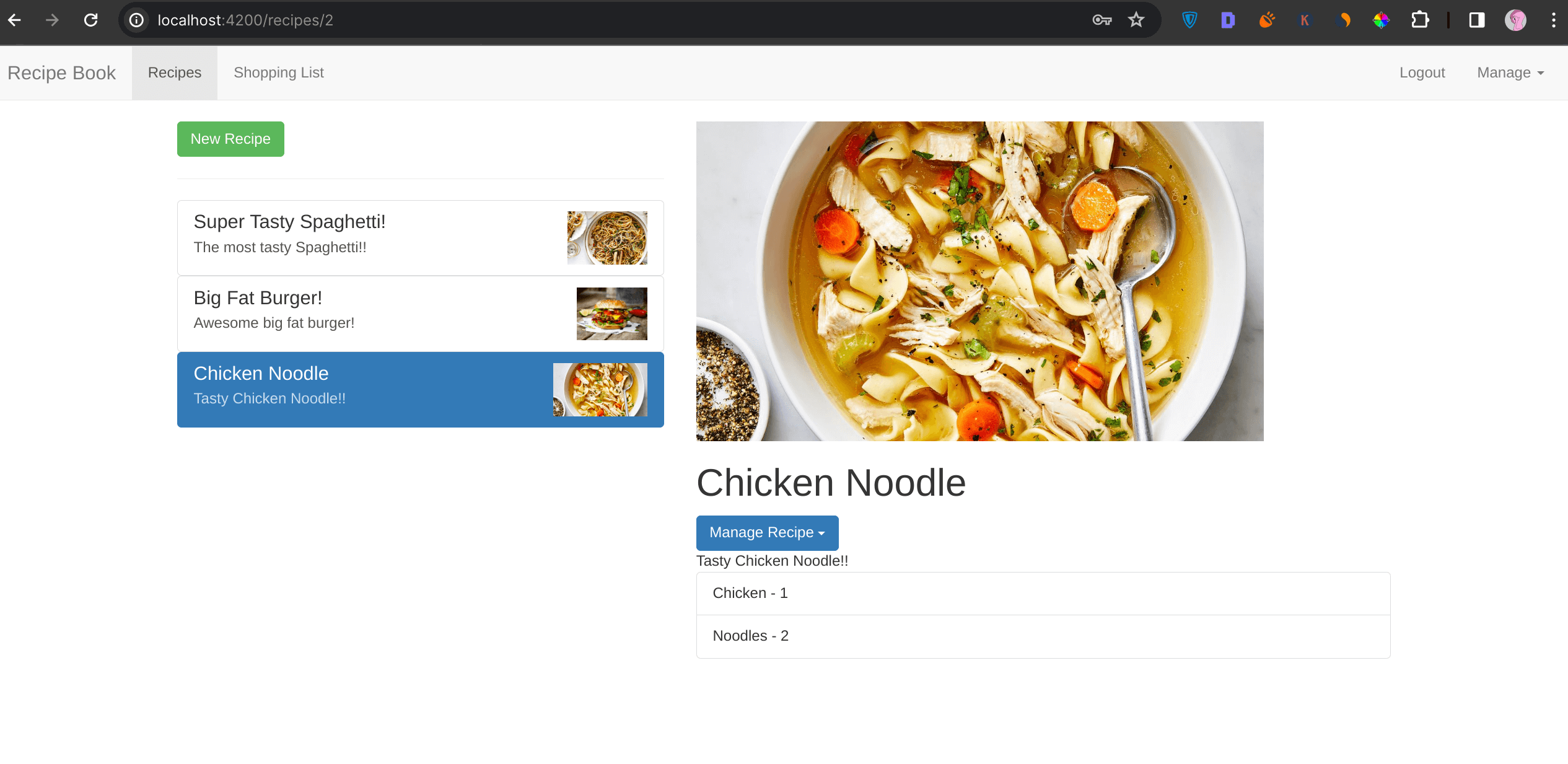This screenshot has height=764, width=1568.
Task: Bookmark this page with the star icon
Action: (1136, 20)
